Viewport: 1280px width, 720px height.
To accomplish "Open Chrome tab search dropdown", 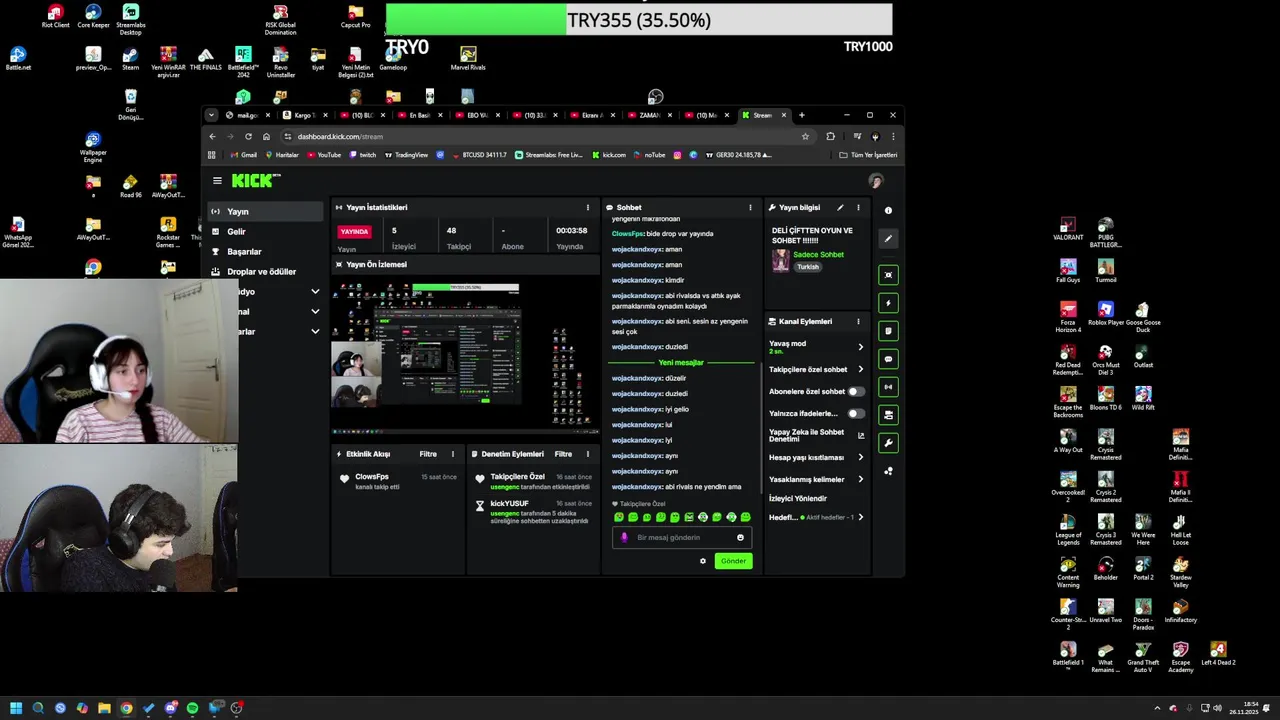I will (x=211, y=115).
